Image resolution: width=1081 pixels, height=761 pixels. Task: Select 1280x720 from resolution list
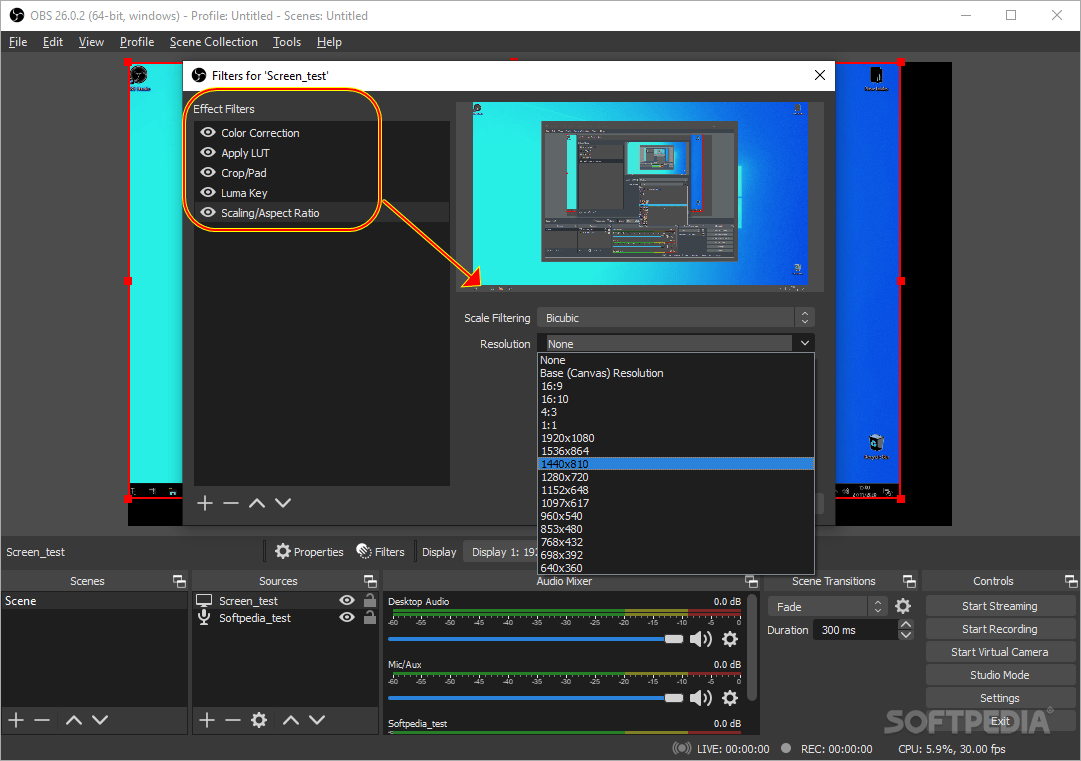(676, 477)
